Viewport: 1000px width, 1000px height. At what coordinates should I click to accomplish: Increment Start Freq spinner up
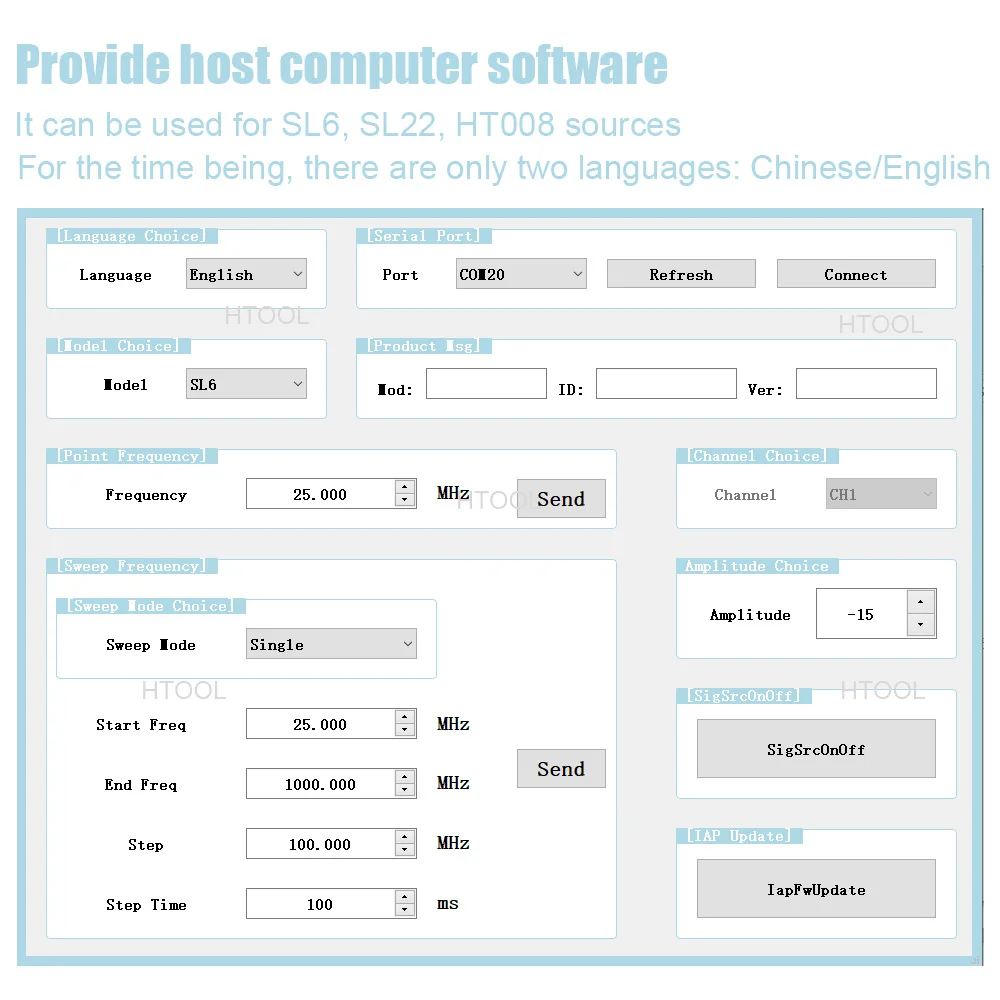tap(404, 716)
